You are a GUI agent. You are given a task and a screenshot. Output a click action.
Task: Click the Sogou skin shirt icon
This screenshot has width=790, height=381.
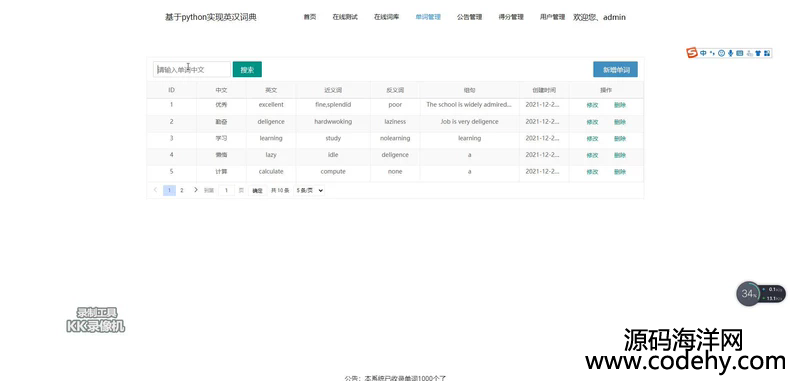[758, 53]
